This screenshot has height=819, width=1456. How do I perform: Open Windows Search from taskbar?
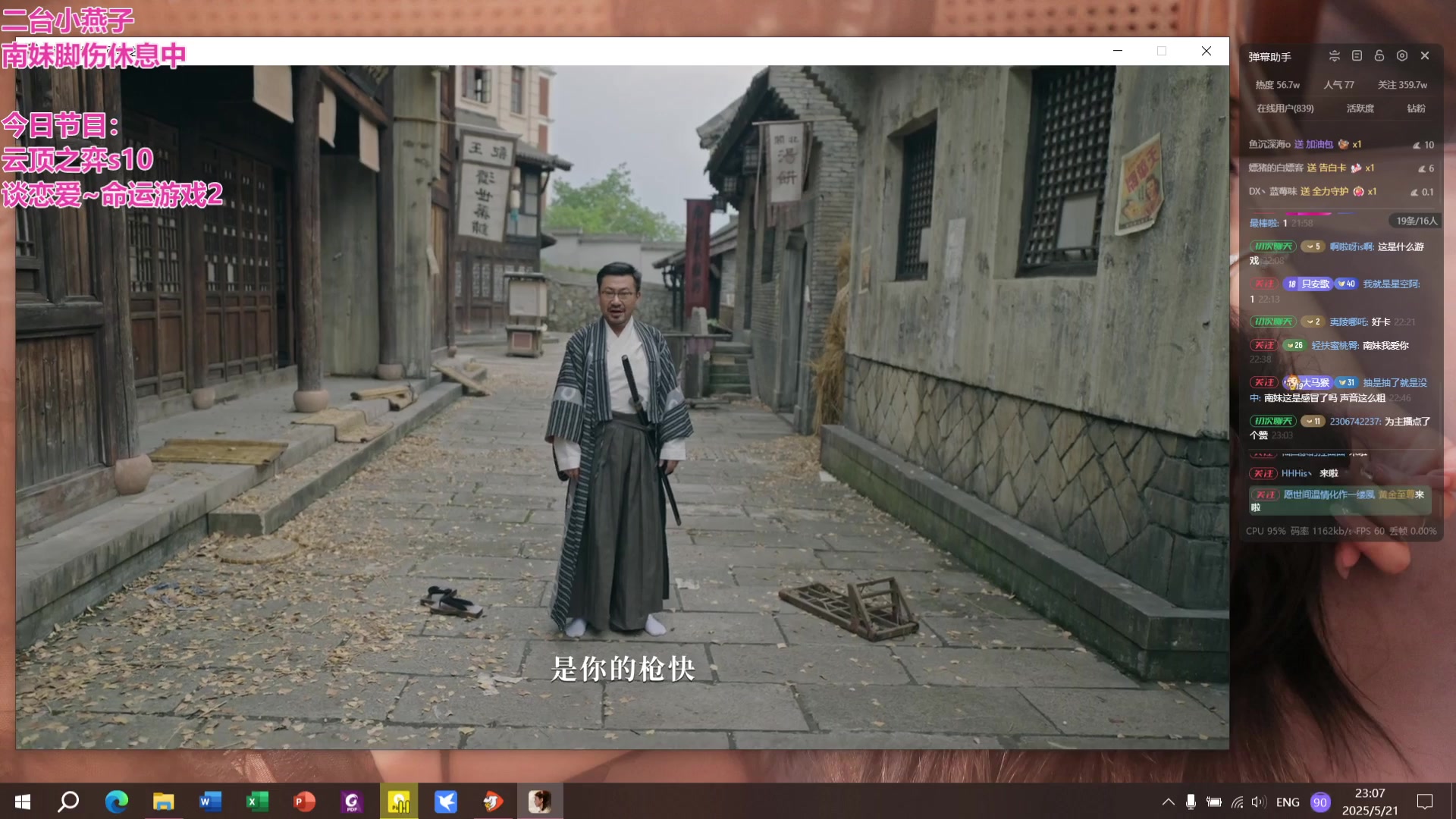[x=69, y=802]
